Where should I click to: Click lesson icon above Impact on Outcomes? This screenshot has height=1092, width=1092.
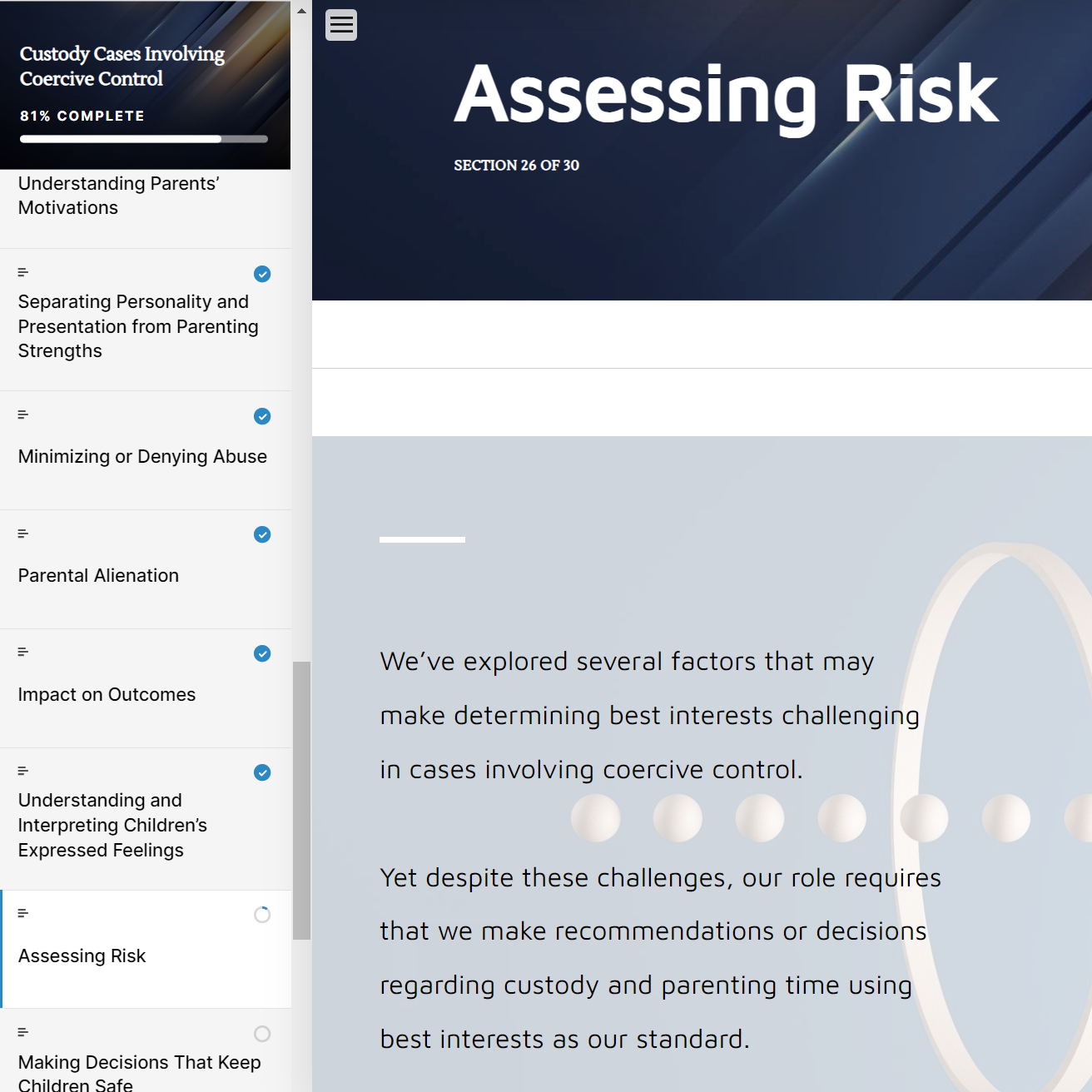pyautogui.click(x=23, y=652)
